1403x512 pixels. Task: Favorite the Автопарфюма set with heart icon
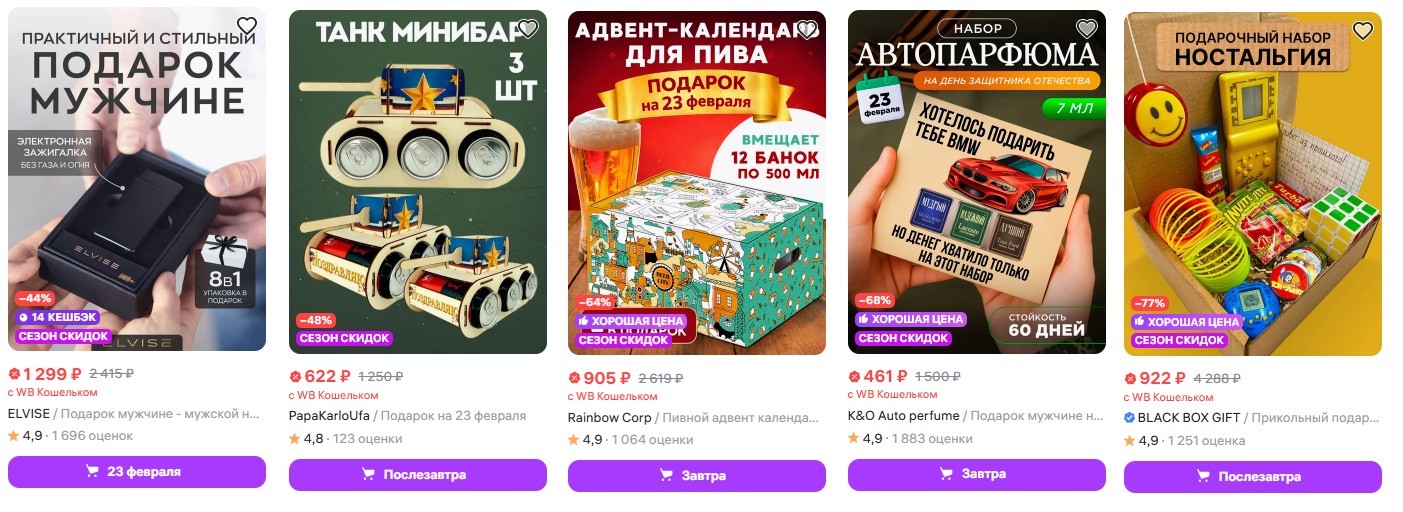(1086, 29)
